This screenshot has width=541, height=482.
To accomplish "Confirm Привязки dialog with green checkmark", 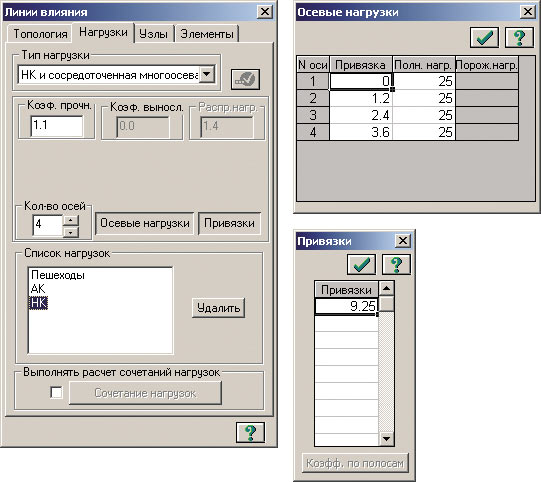I will tap(361, 264).
